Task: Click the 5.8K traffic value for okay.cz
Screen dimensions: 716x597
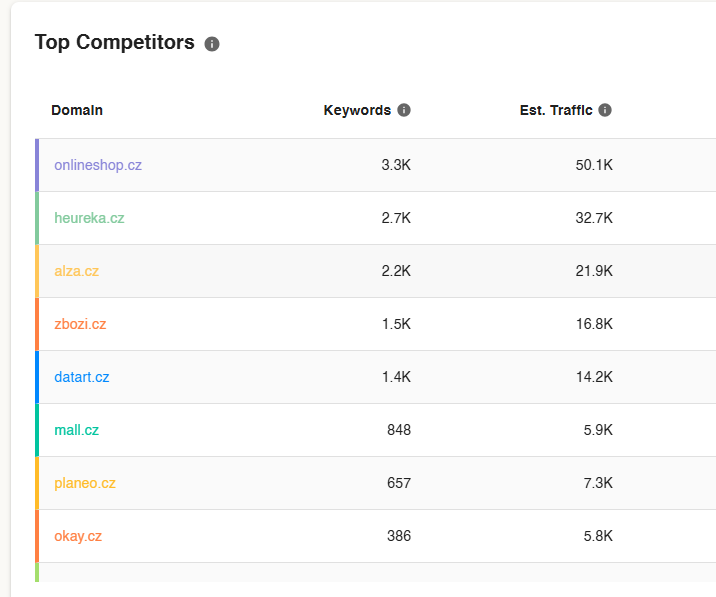Action: (x=598, y=536)
